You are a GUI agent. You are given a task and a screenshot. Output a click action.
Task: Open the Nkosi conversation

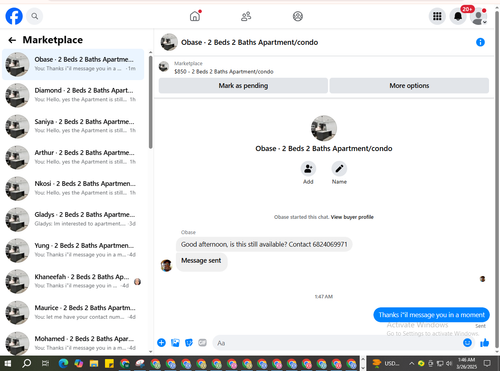[x=73, y=188]
